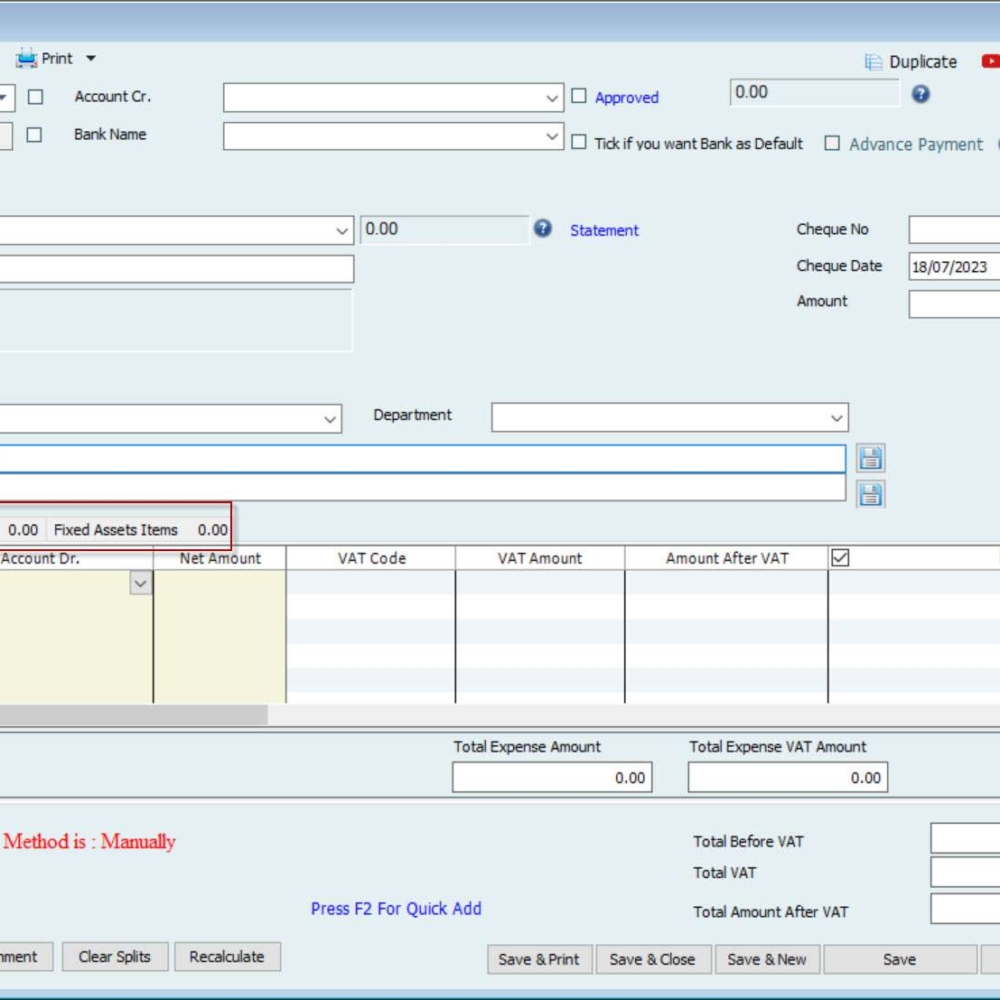Tick the checkbox before Bank Name
The width and height of the screenshot is (1000, 1000).
[x=34, y=135]
